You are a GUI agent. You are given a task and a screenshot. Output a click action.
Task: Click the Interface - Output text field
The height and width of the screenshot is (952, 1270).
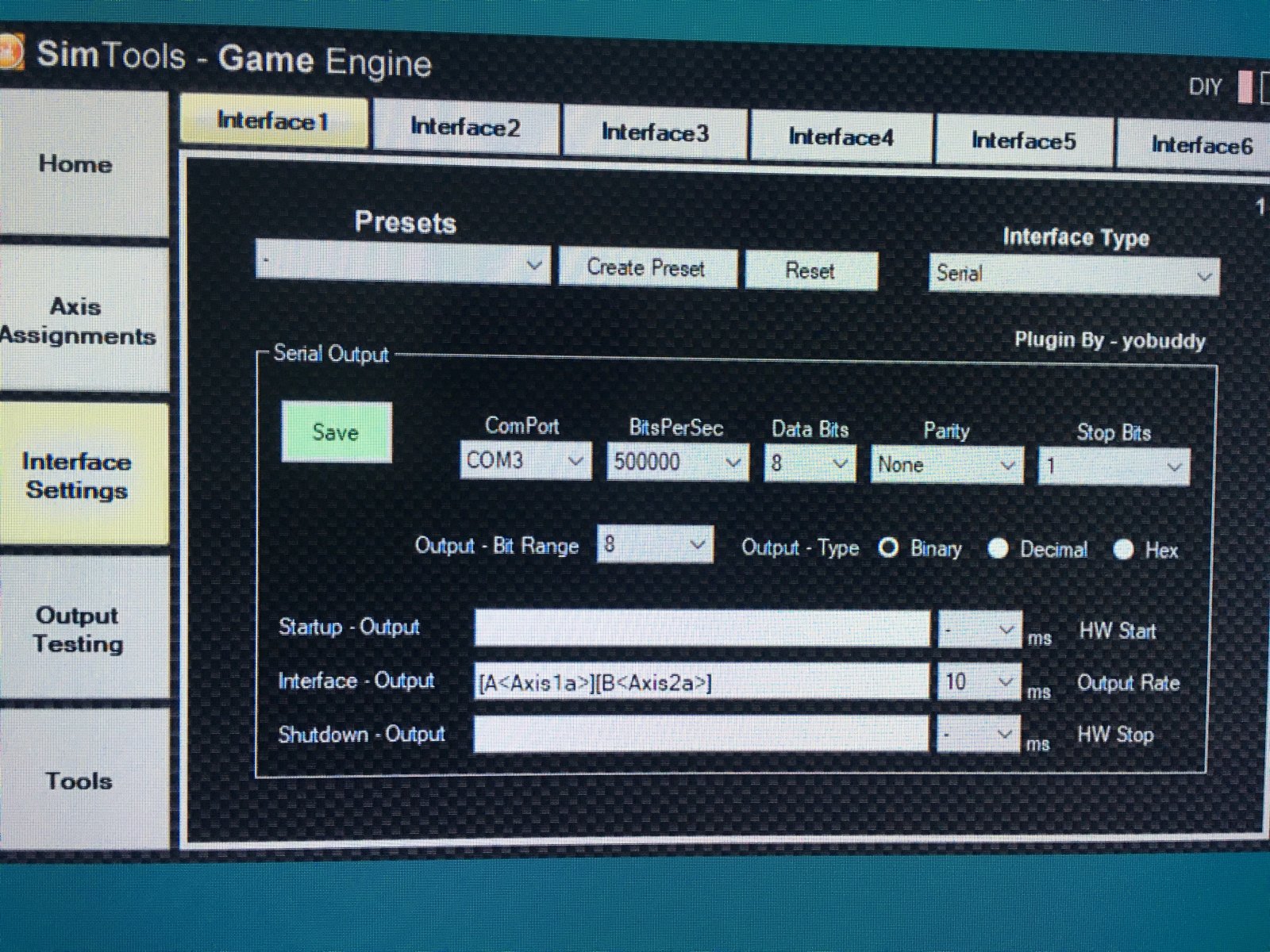[702, 681]
